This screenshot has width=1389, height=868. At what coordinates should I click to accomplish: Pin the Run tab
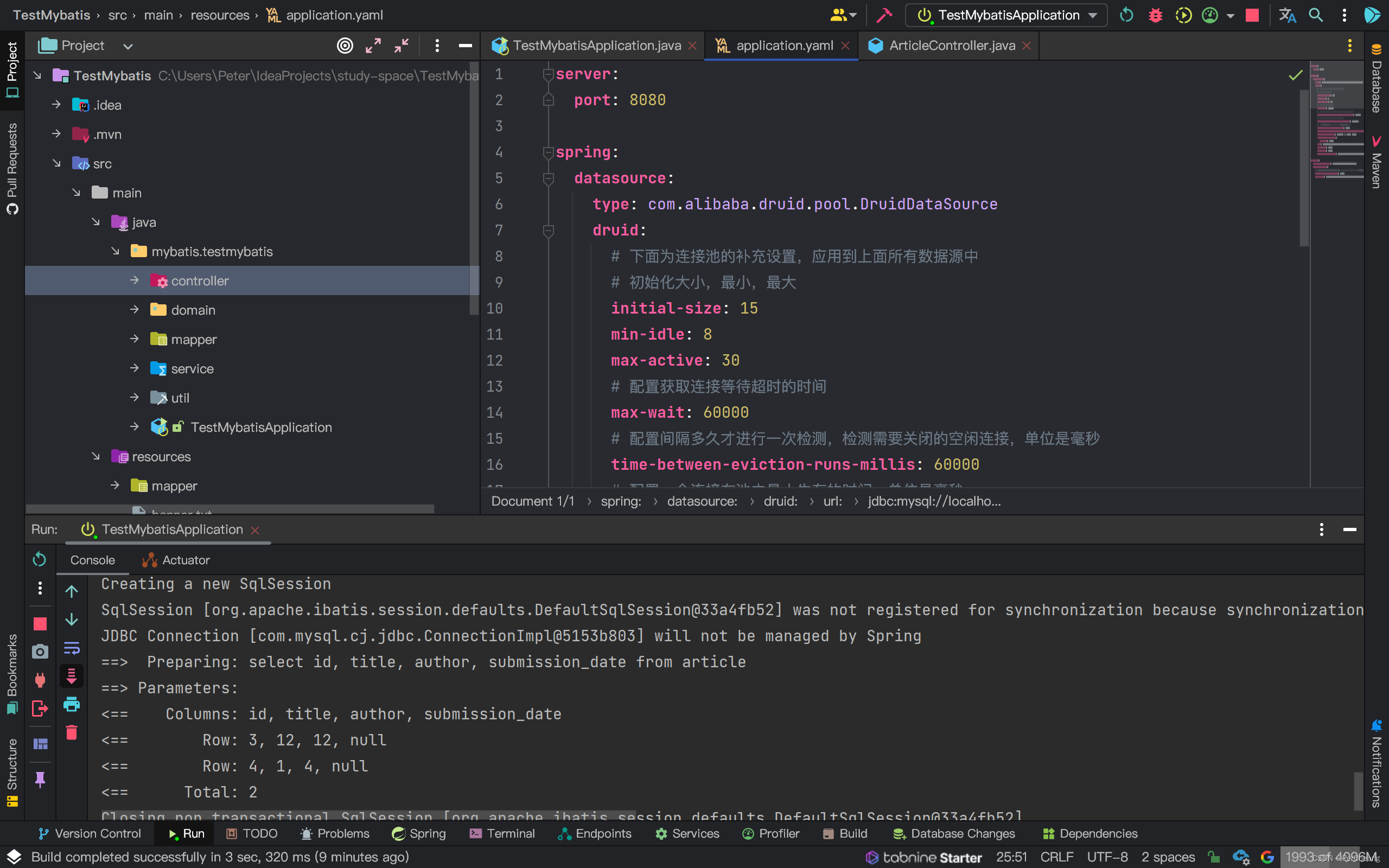click(40, 780)
